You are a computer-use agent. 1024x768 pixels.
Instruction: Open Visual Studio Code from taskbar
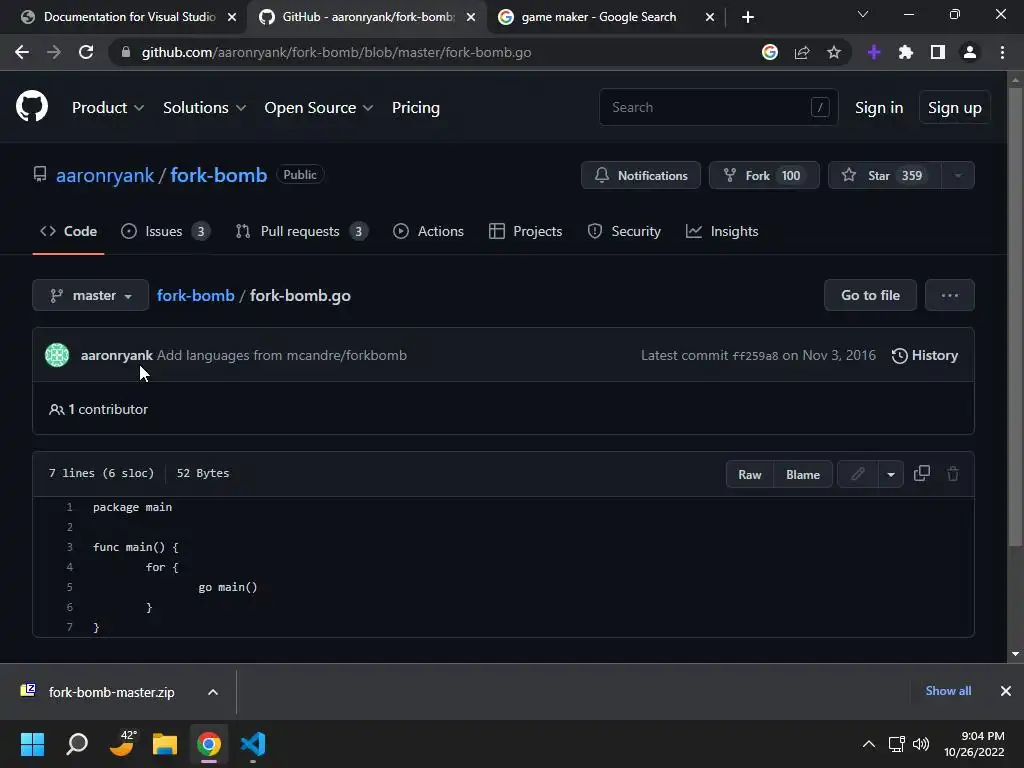point(253,744)
